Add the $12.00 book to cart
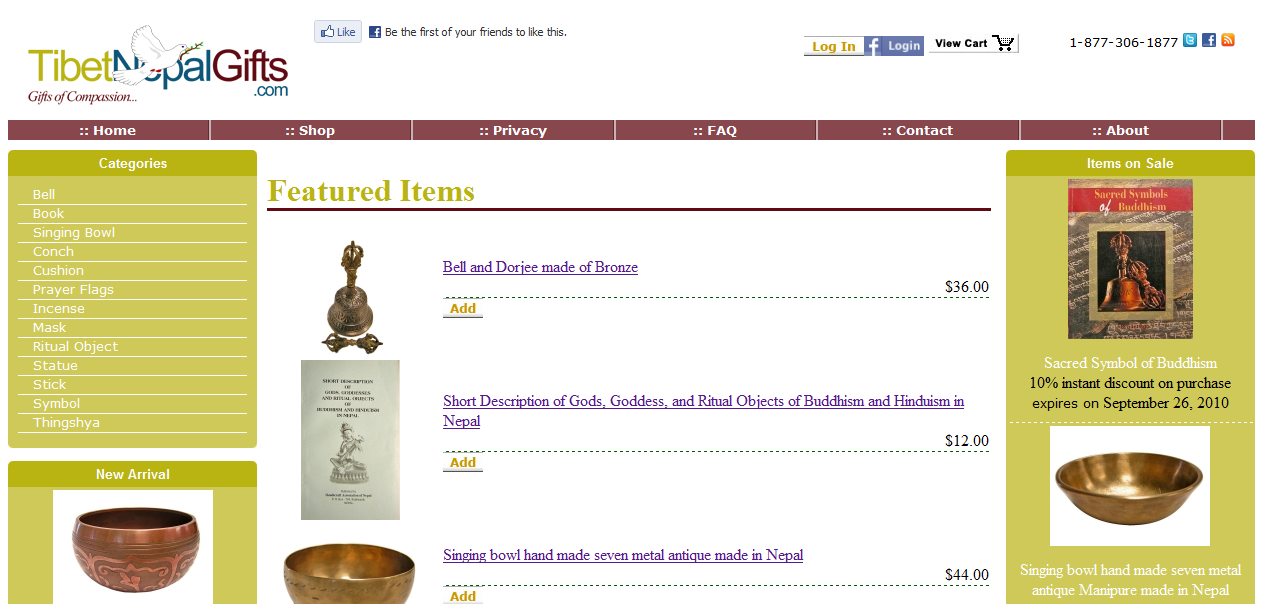The image size is (1265, 606). [x=463, y=462]
